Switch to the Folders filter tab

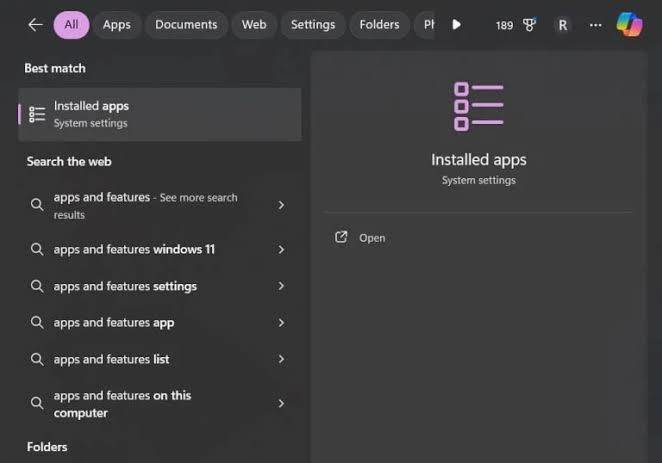380,25
